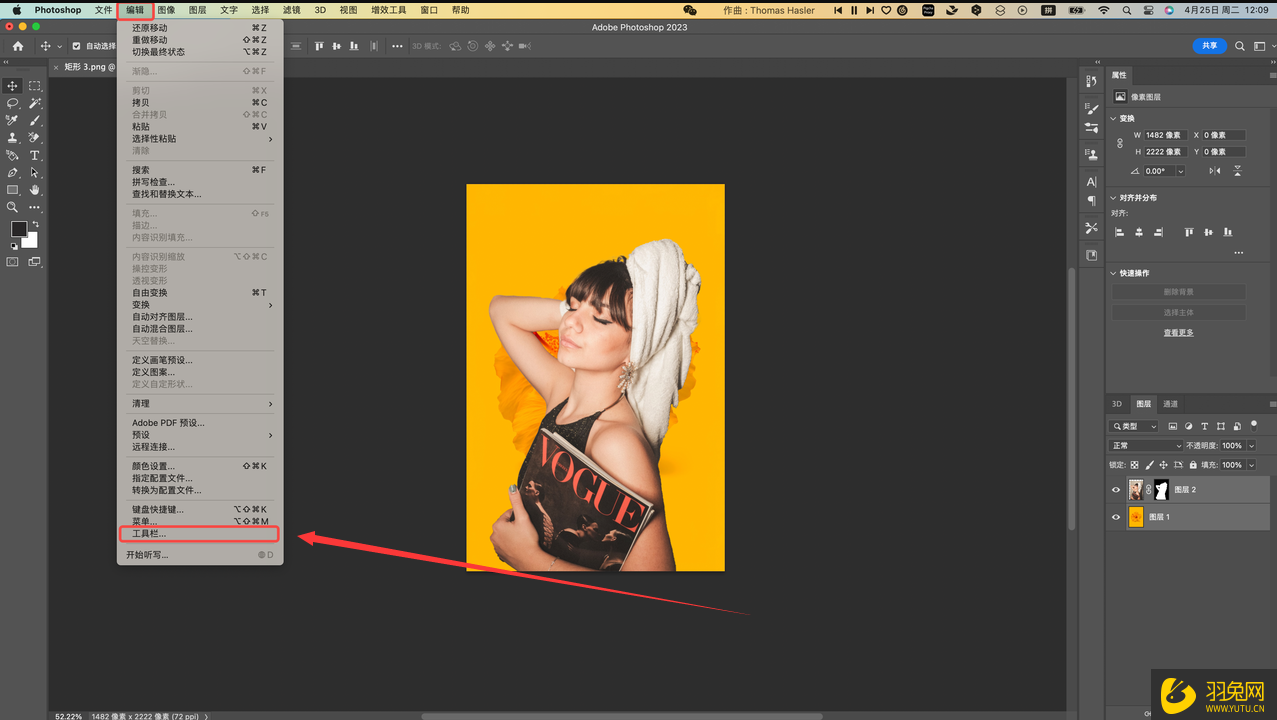Toggle Auto-Select checkbox
This screenshot has height=720, width=1277.
point(77,46)
